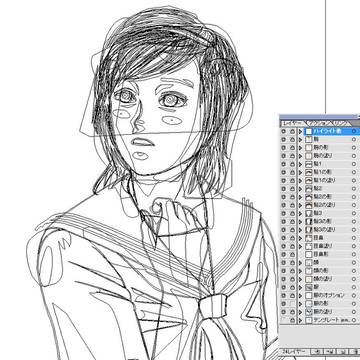
Task: Click the thumbnail of the ハイライト layer
Action: tap(309, 131)
